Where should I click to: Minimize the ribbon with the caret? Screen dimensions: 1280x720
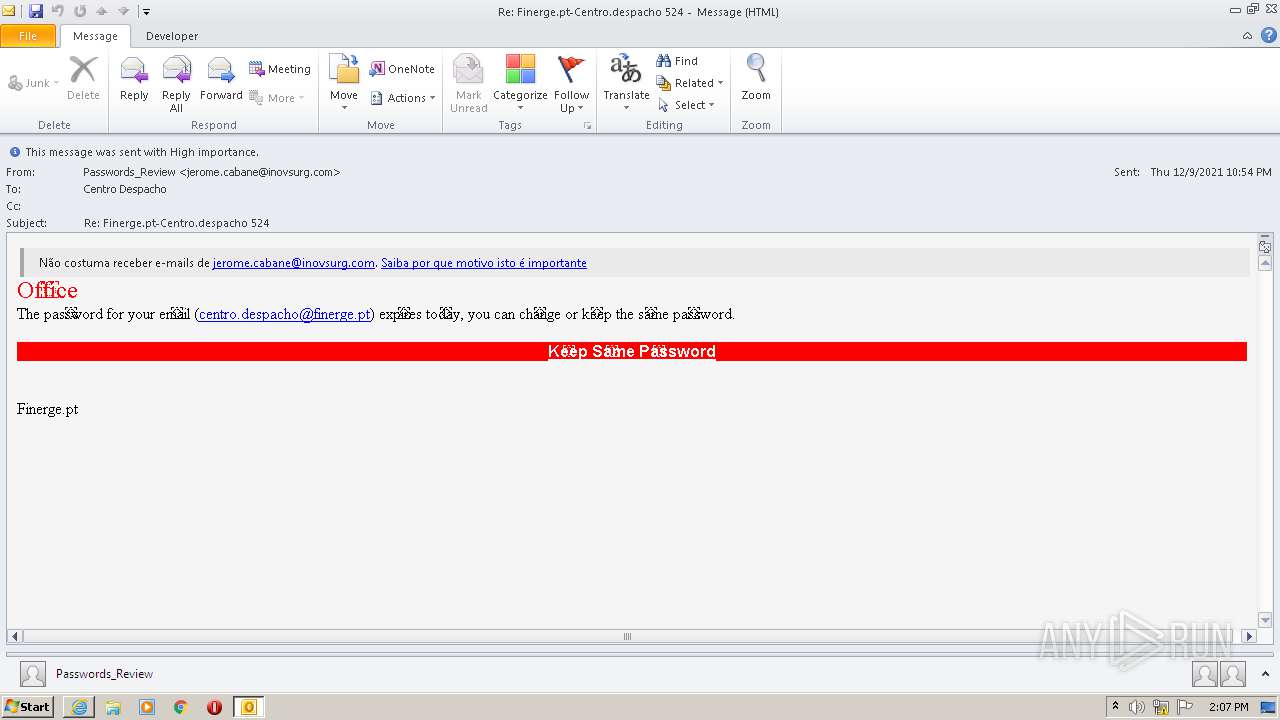point(1247,36)
